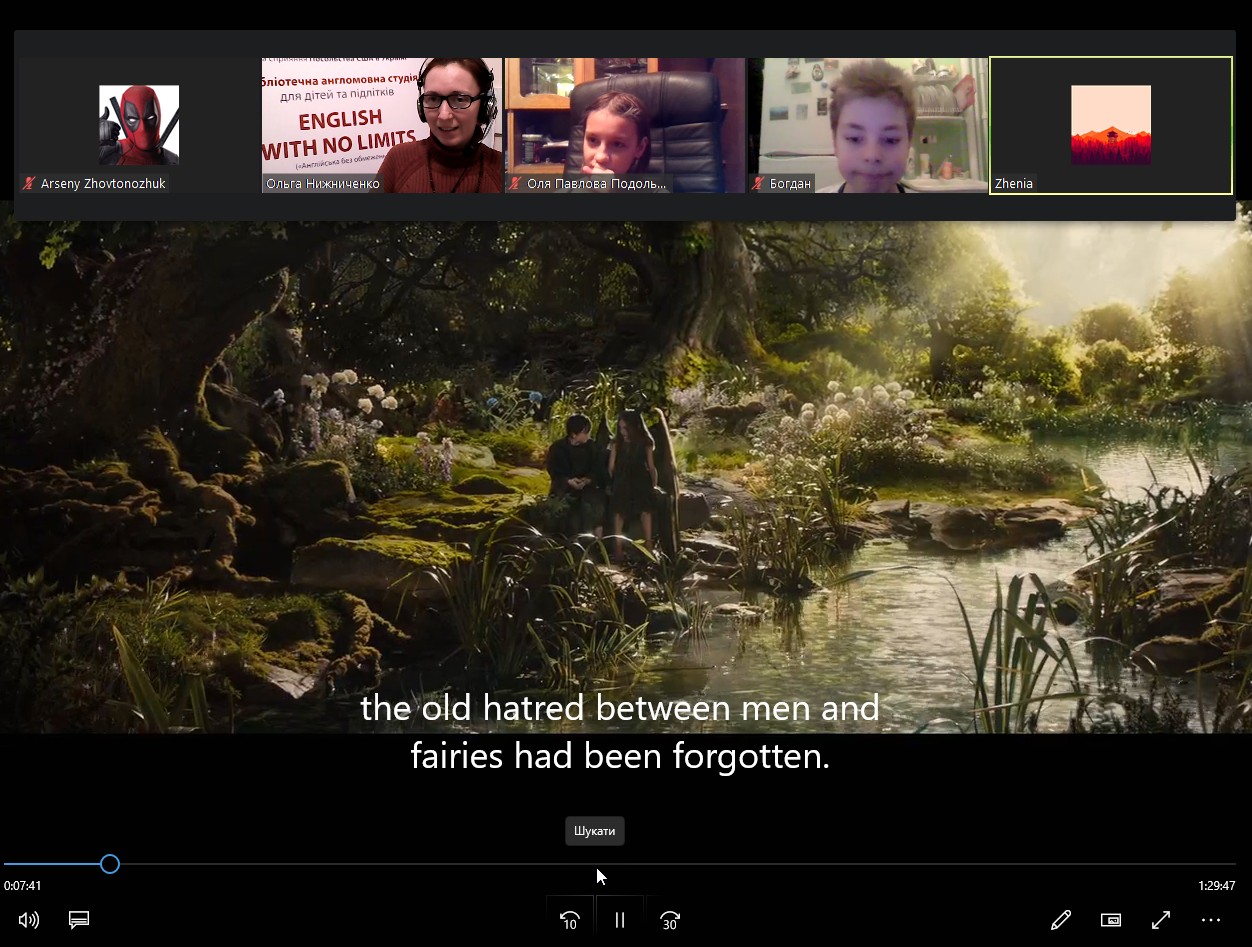Switch to mini player view

tap(1111, 920)
